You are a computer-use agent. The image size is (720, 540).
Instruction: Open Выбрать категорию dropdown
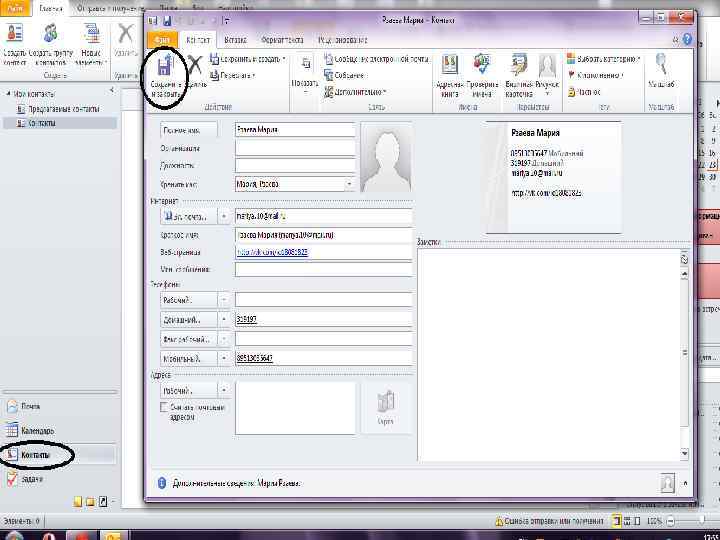603,59
